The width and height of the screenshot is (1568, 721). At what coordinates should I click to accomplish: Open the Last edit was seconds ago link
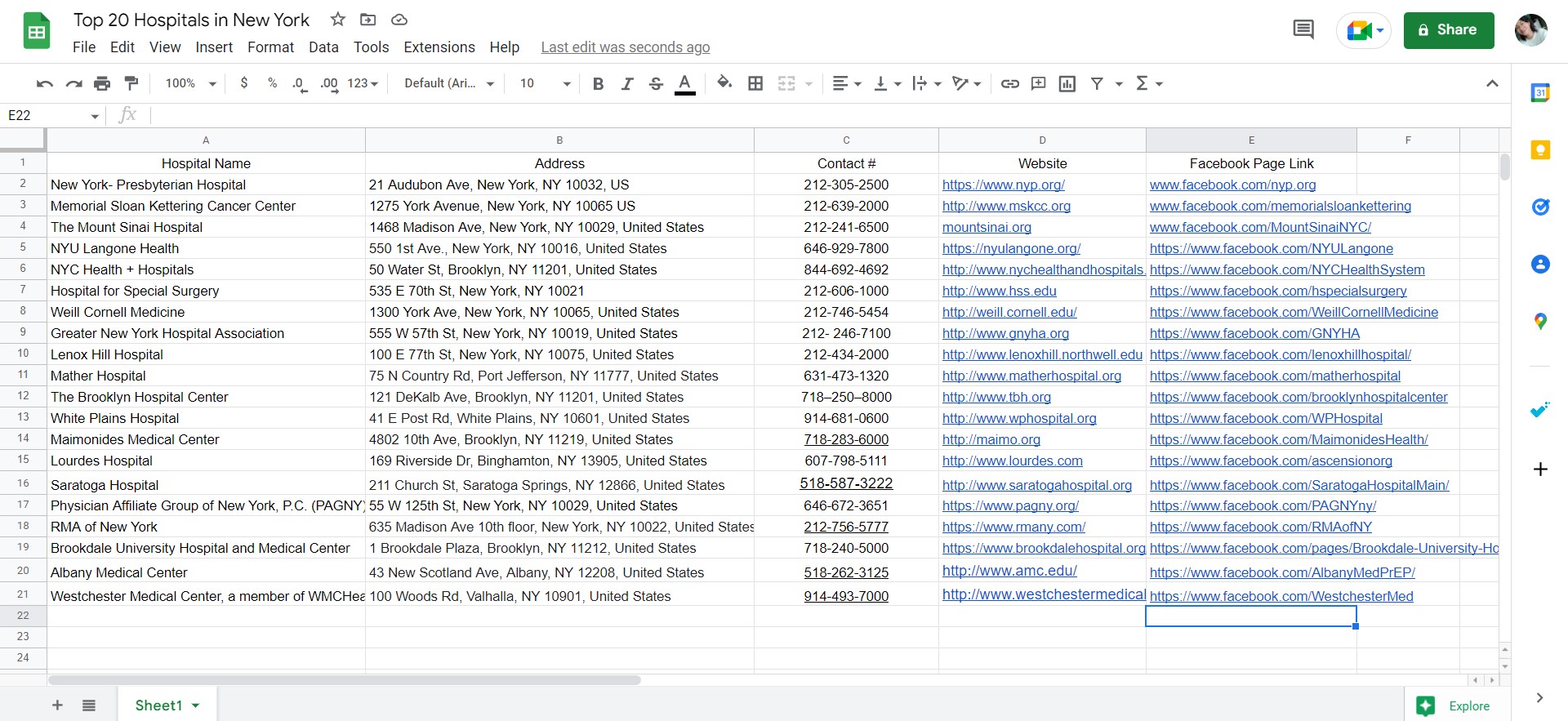[x=625, y=47]
